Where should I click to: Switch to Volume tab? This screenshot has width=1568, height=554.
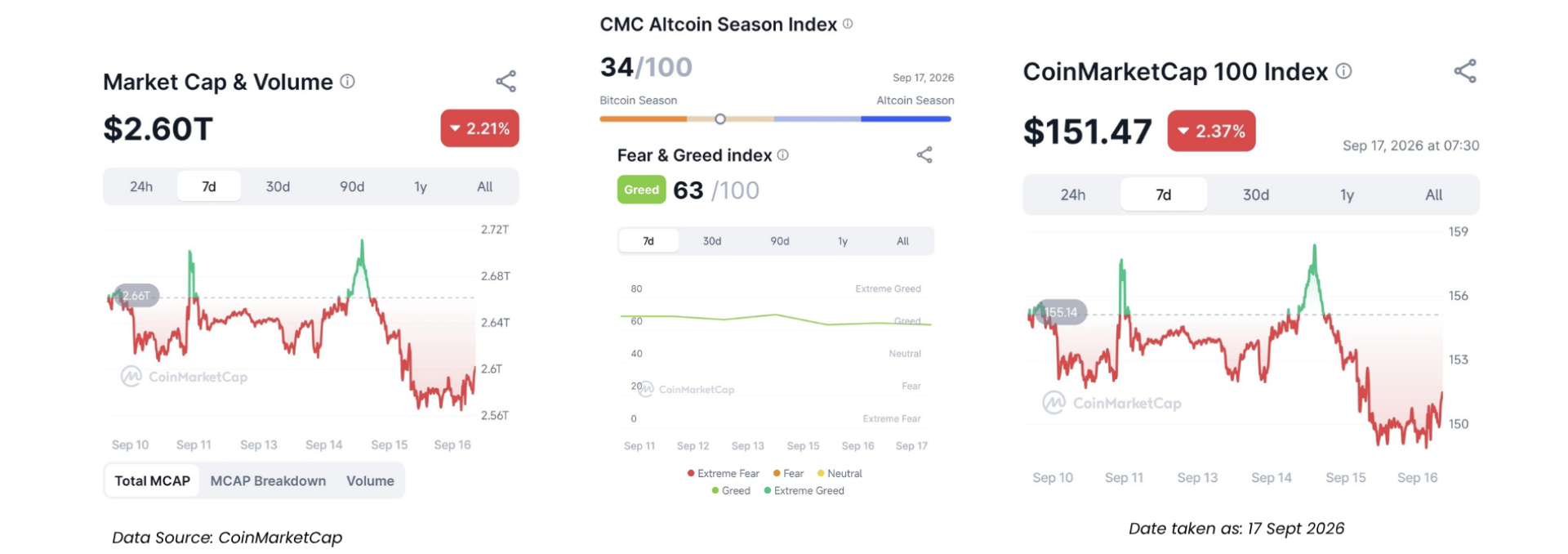coord(370,480)
